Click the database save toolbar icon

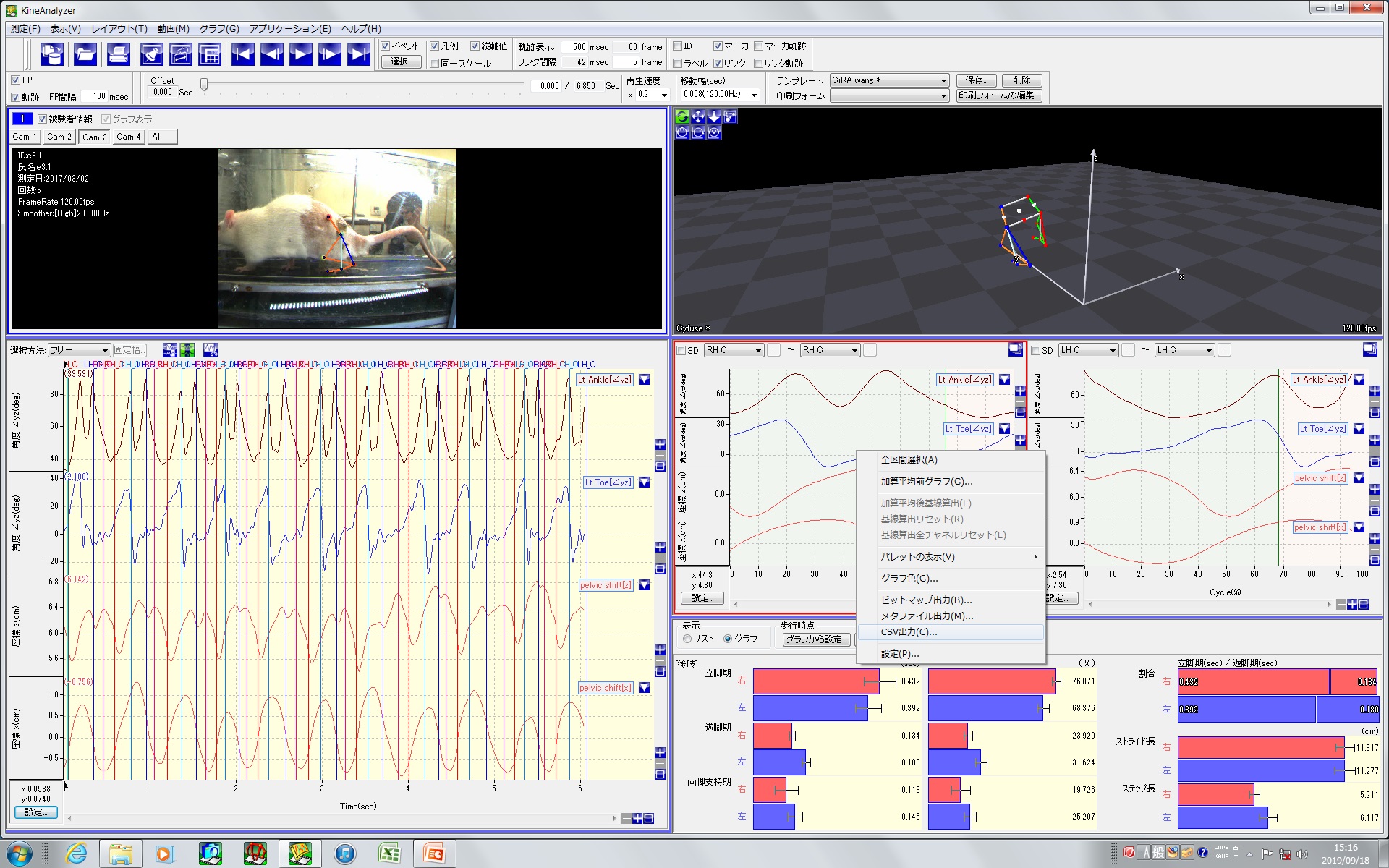(x=52, y=54)
